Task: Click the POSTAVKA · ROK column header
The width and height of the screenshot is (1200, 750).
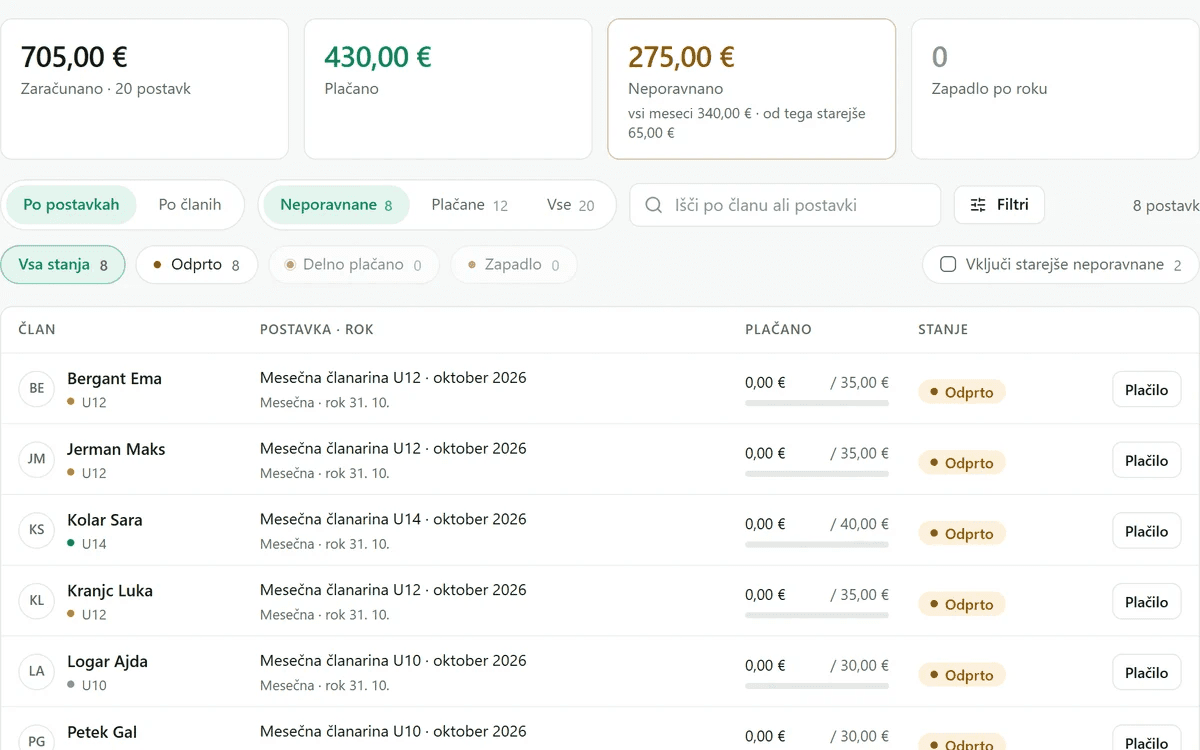Action: pyautogui.click(x=317, y=329)
